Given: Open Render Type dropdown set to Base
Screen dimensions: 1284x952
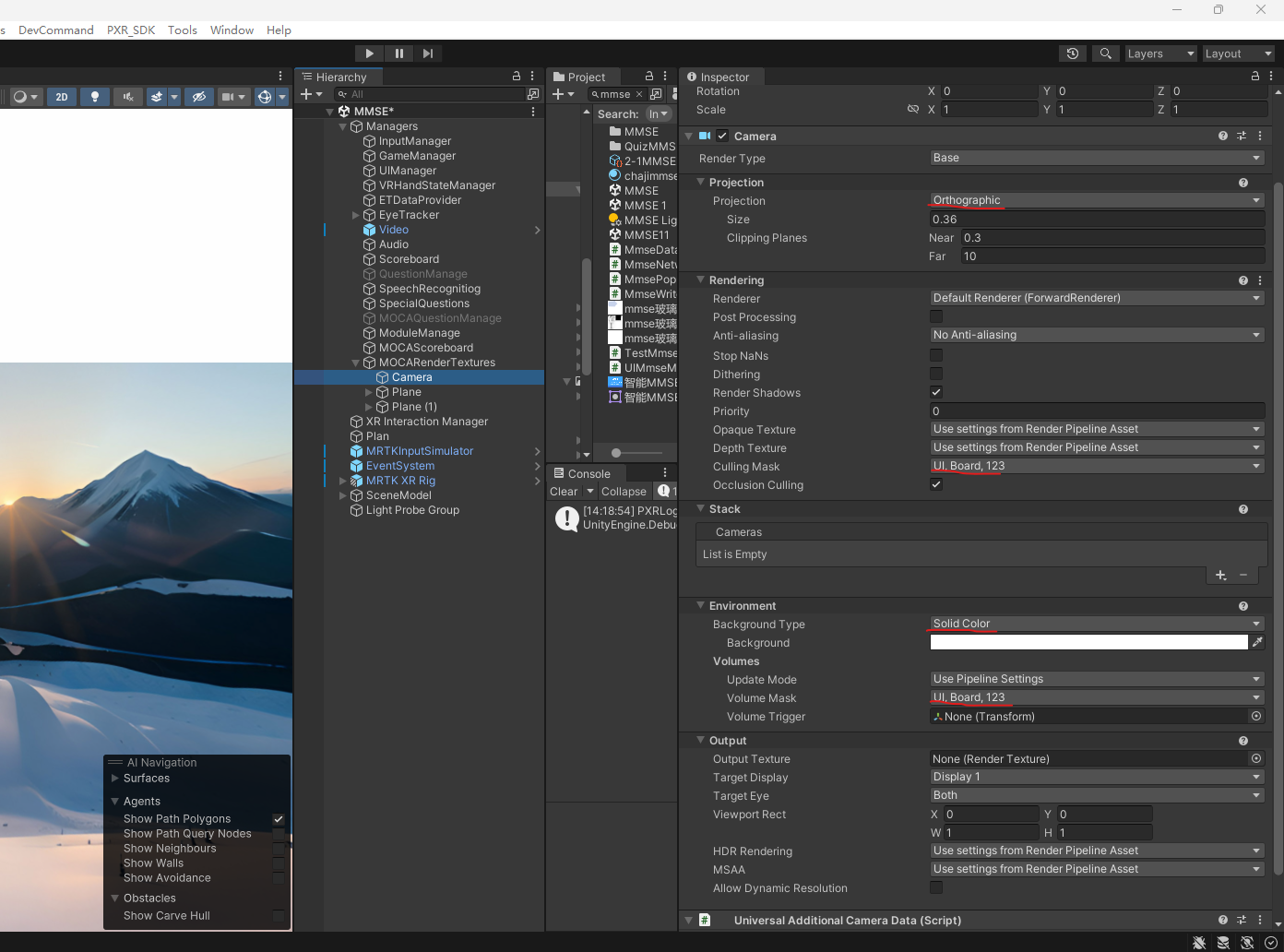Looking at the screenshot, I should [1097, 158].
